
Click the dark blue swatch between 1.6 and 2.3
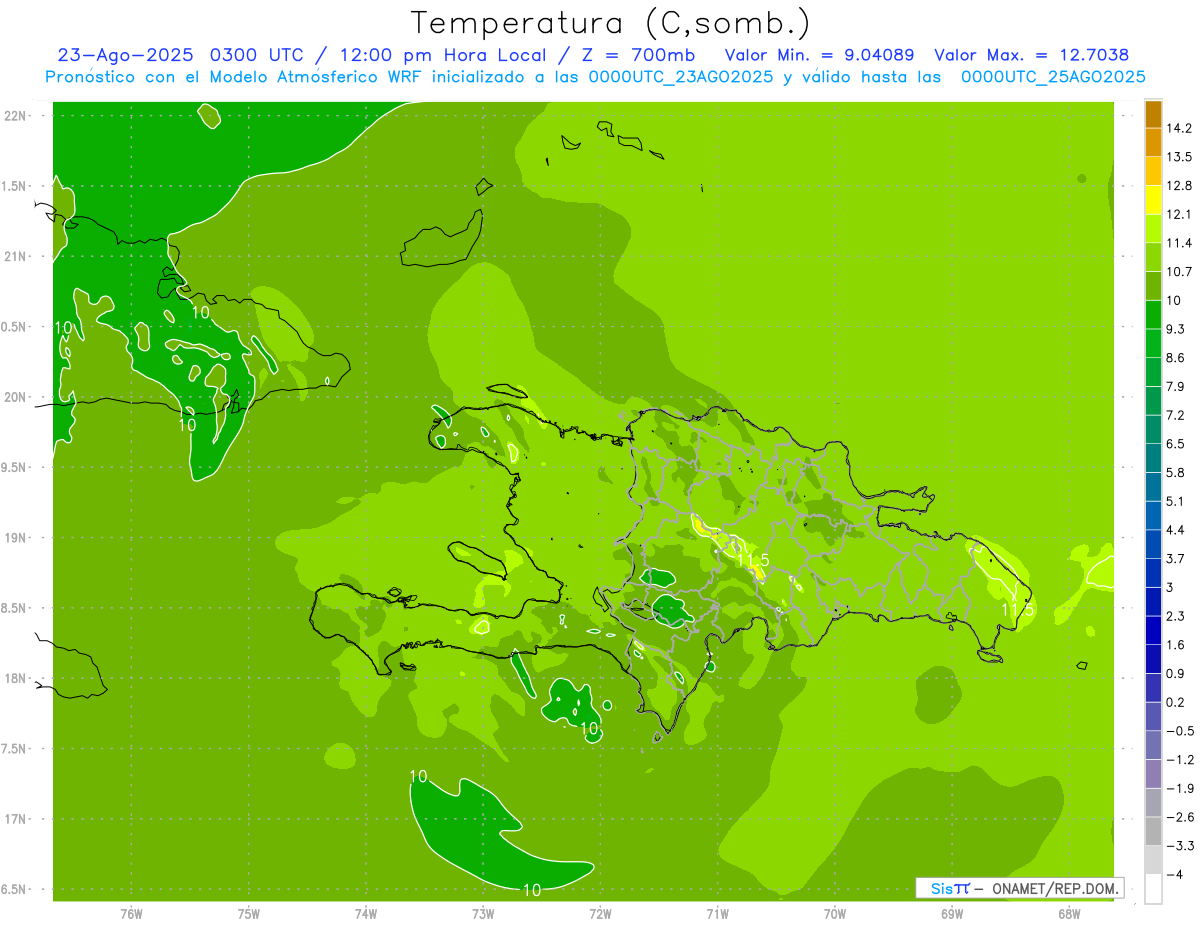[x=1153, y=630]
